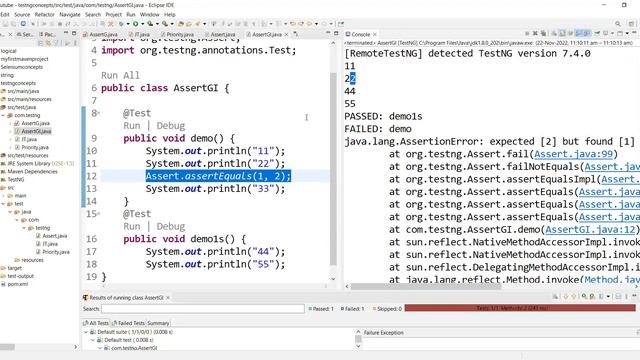The height and width of the screenshot is (360, 640).
Task: Open the Run dropdown arrow beside green button
Action: pos(143,24)
